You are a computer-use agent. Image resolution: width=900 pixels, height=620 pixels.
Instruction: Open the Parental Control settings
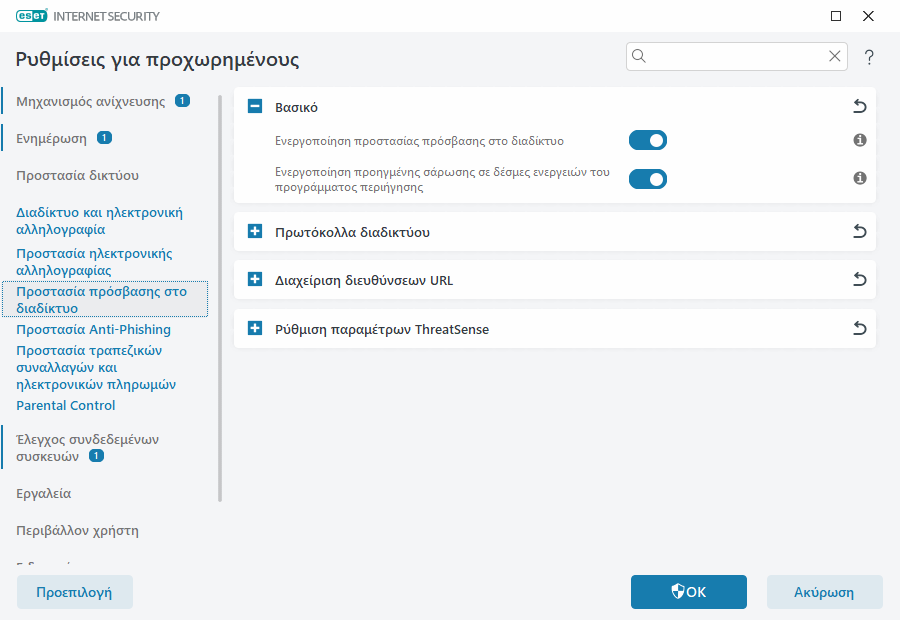(x=65, y=405)
